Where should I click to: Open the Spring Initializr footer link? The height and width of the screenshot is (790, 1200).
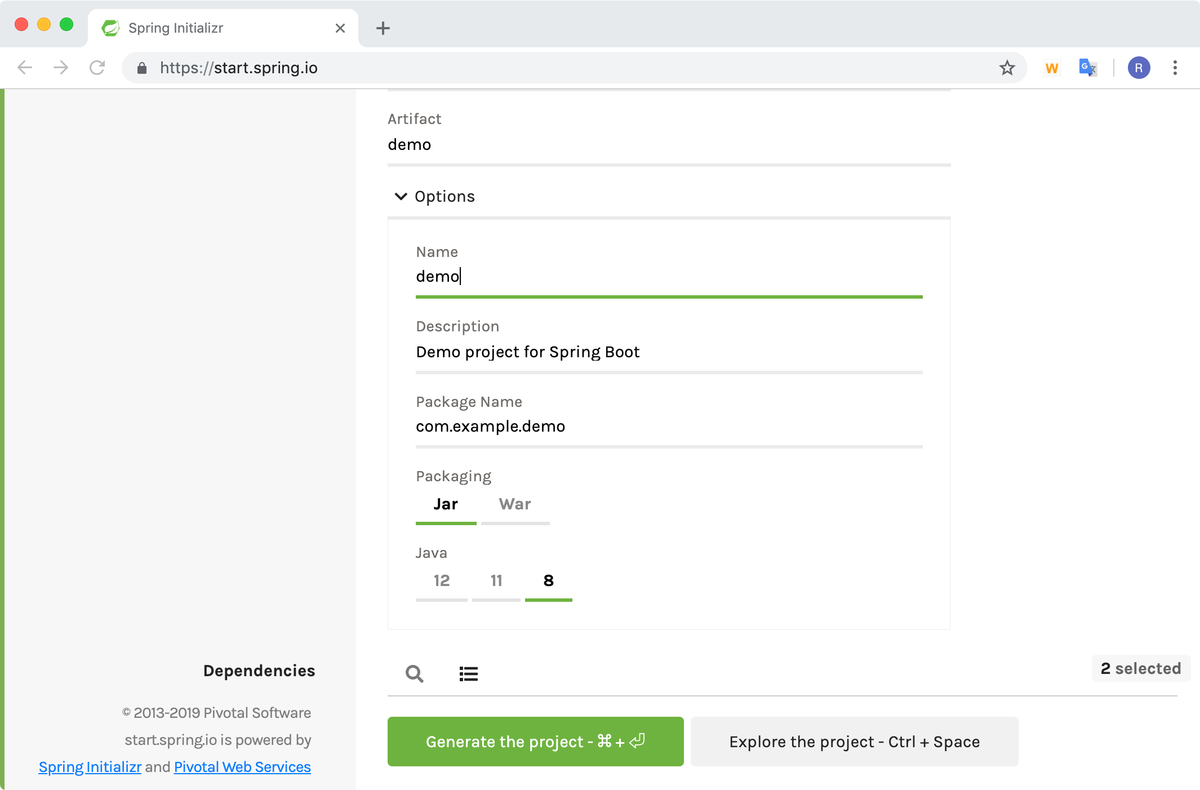pyautogui.click(x=90, y=767)
